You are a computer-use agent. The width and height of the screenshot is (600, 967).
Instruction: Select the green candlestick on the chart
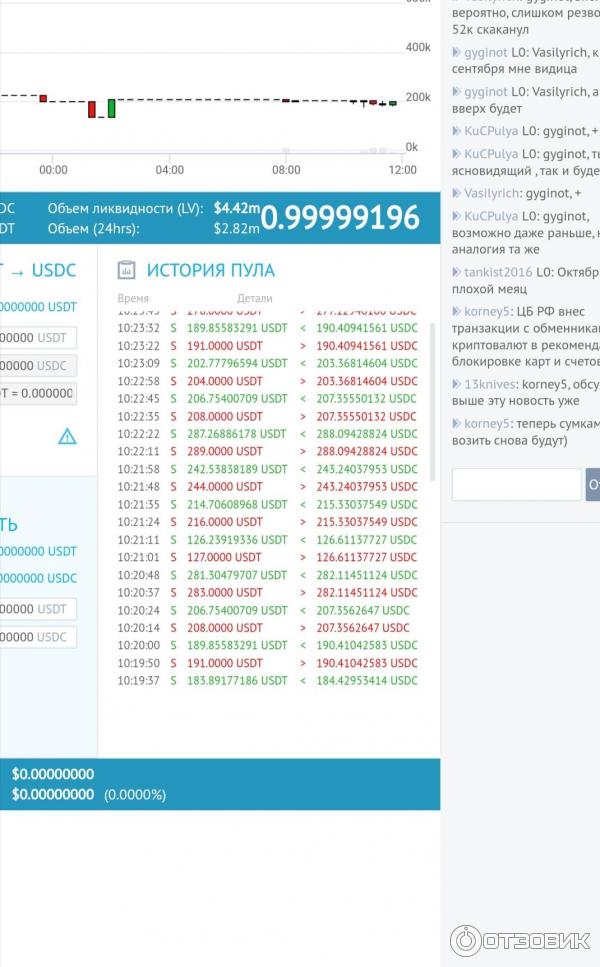112,108
